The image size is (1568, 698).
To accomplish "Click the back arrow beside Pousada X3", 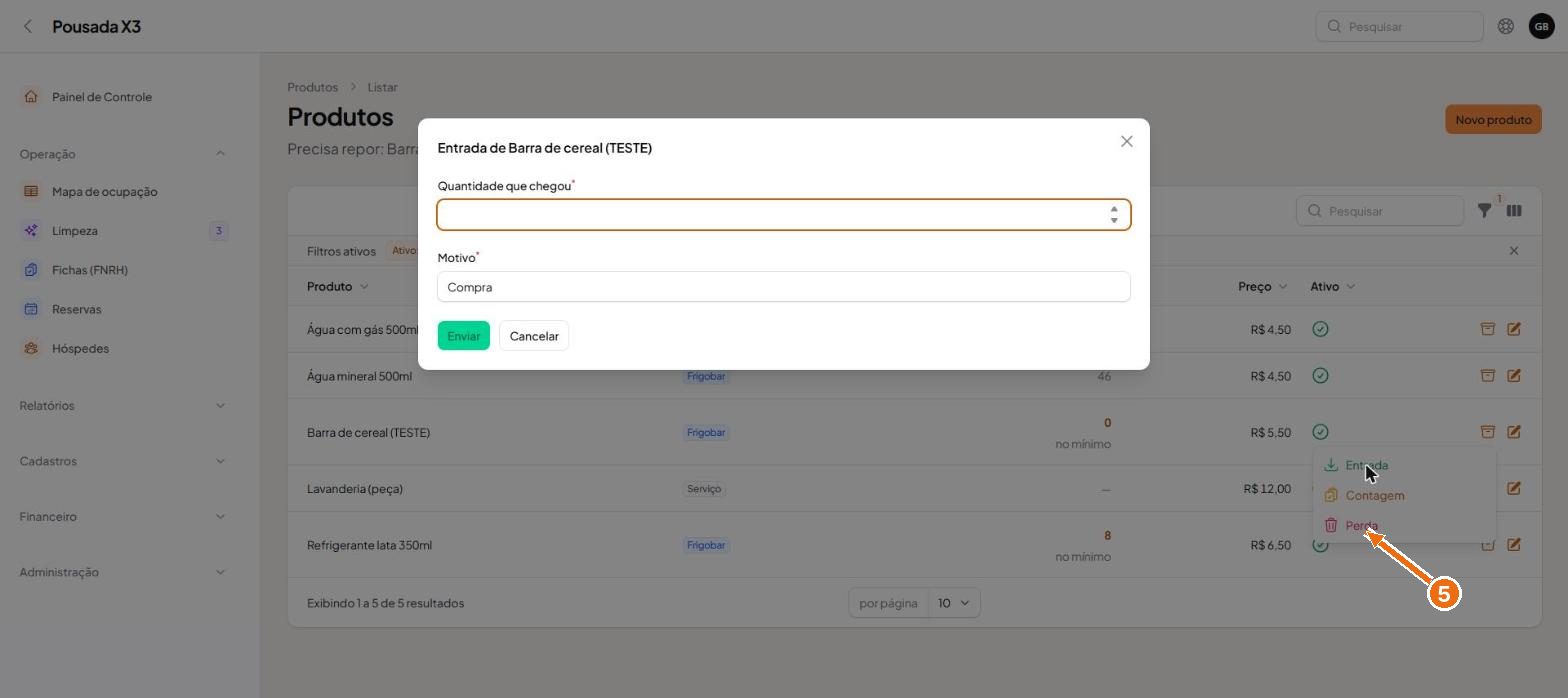I will [x=28, y=26].
